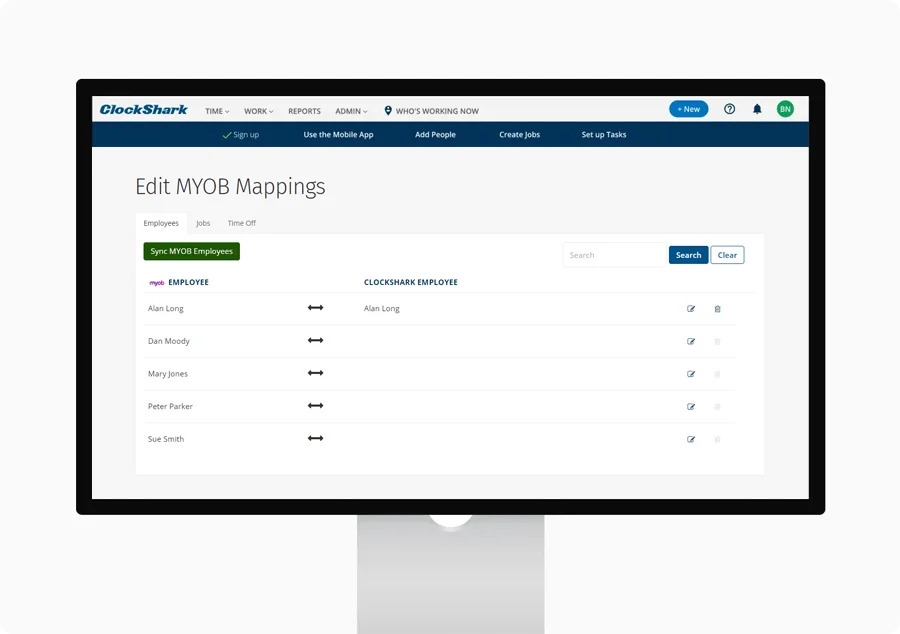Switch to the Jobs tab
The image size is (900, 634).
coord(203,223)
